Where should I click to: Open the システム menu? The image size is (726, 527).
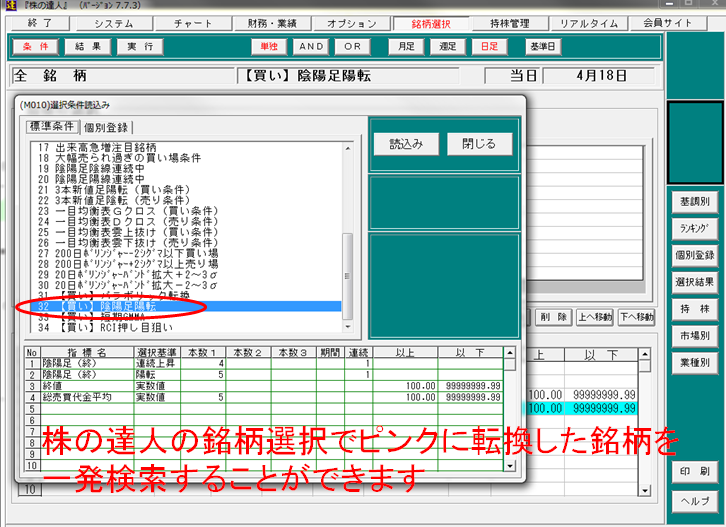(114, 24)
